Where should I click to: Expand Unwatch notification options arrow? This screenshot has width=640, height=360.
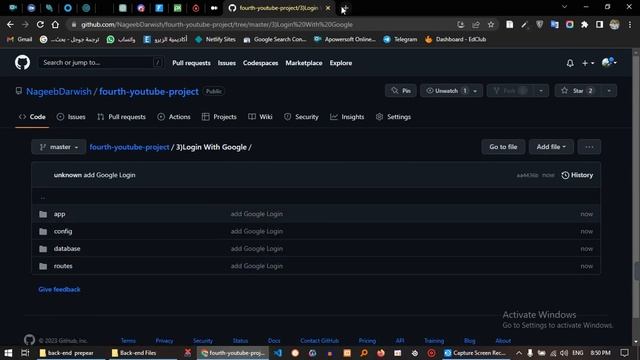click(476, 91)
